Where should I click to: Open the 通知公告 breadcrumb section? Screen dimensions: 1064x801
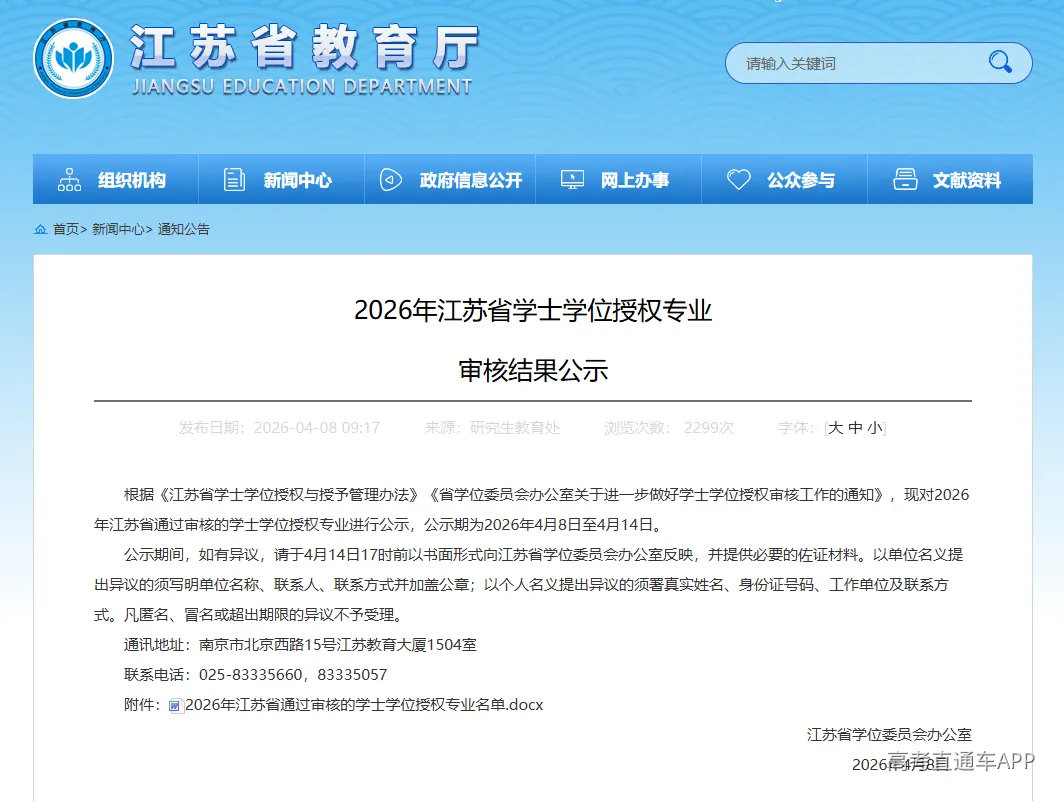186,228
